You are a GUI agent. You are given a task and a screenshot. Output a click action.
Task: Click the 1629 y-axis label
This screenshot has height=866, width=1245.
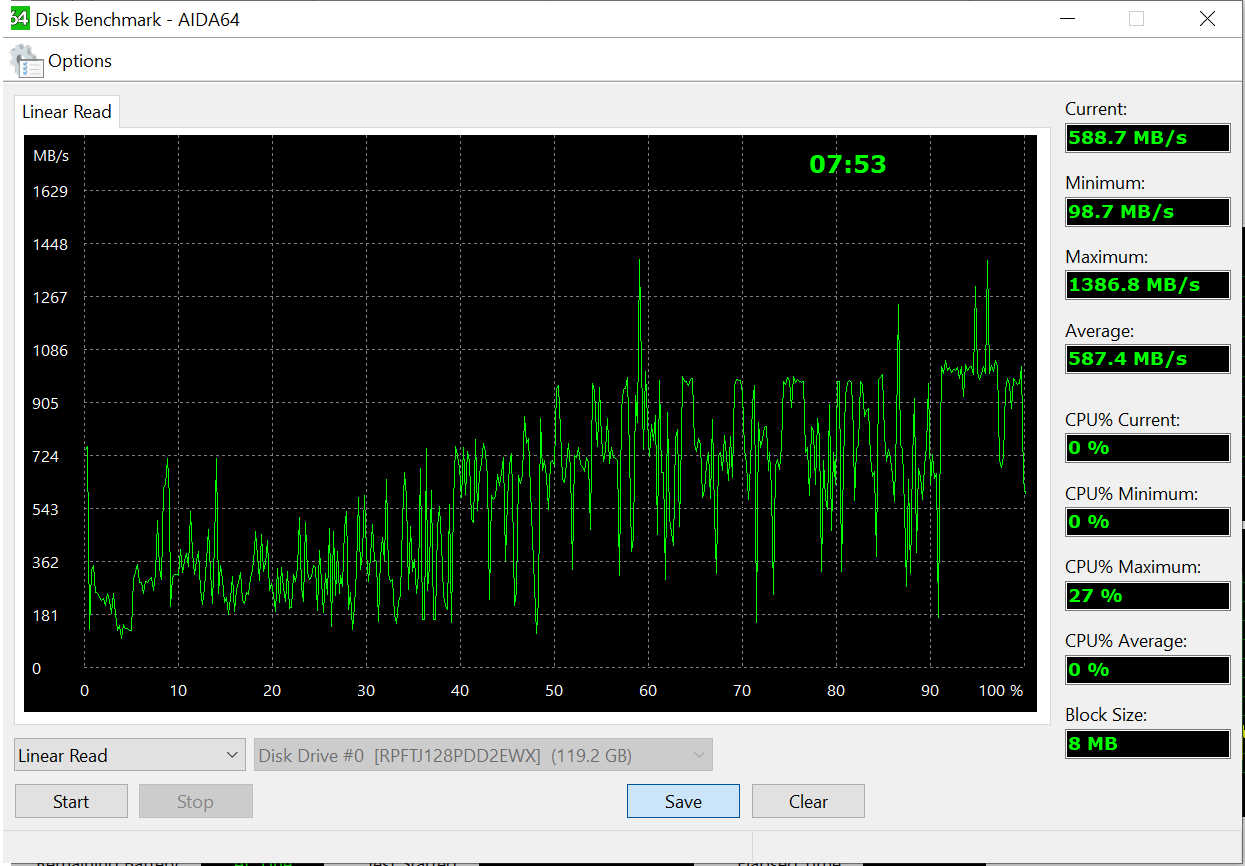pyautogui.click(x=50, y=191)
